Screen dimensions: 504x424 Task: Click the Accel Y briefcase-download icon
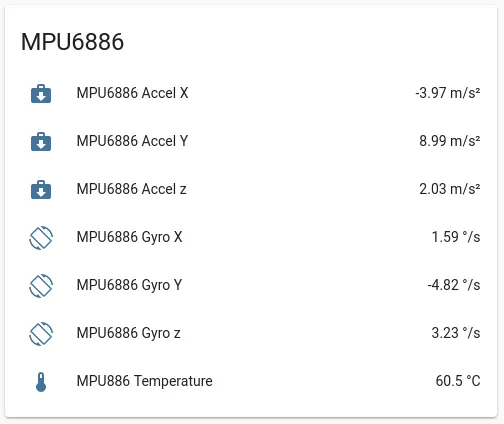coord(41,142)
